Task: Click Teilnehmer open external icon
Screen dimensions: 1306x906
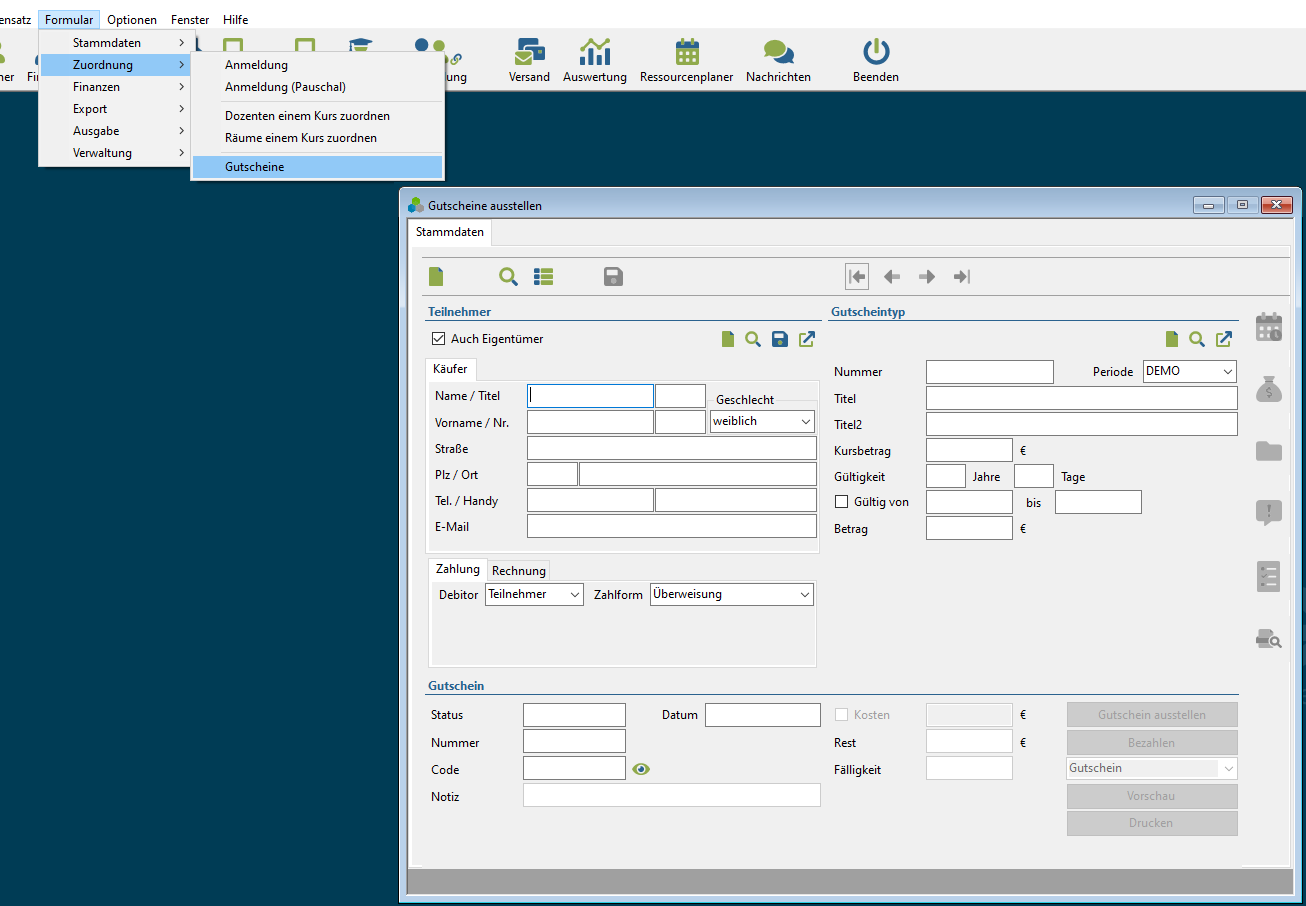Action: pos(807,340)
